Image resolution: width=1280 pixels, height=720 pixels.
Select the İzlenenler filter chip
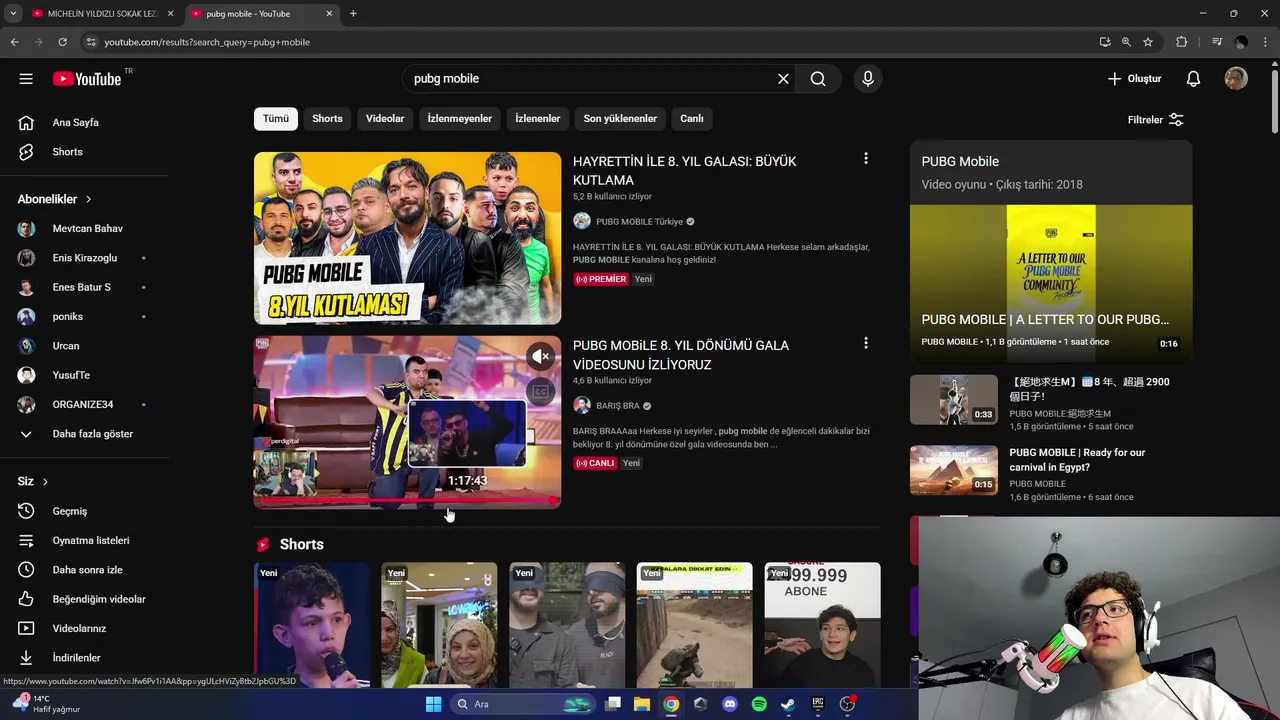pos(538,118)
